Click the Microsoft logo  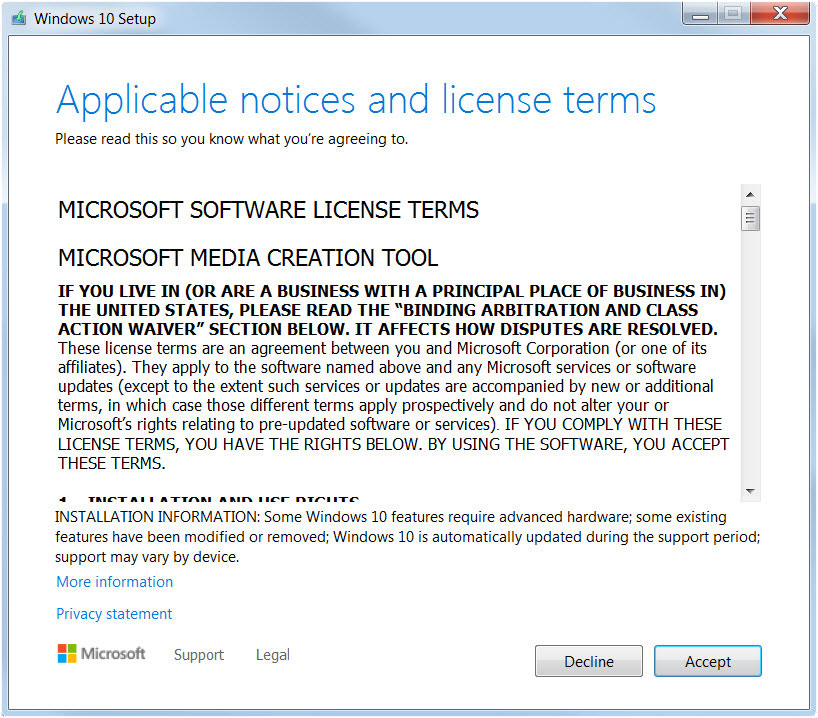coord(101,653)
